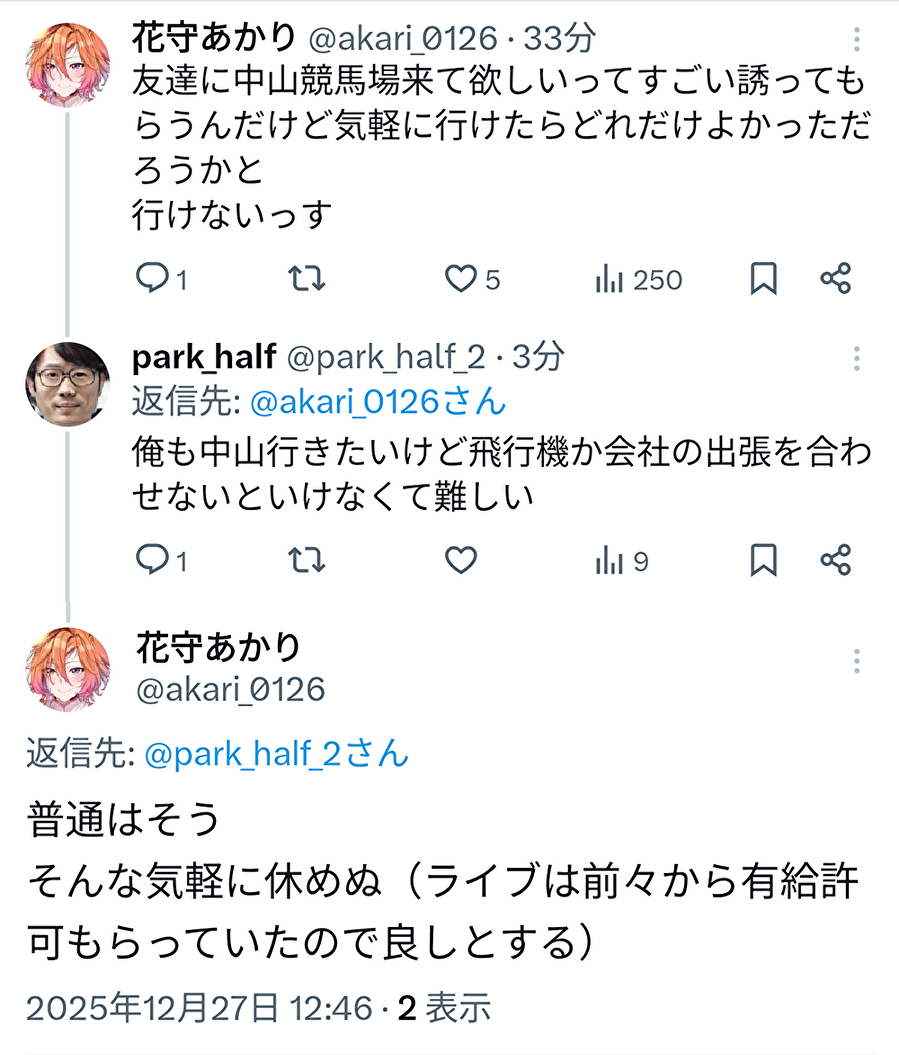Reply to park_half's tweet
Image resolution: width=899 pixels, height=1055 pixels.
click(x=152, y=561)
